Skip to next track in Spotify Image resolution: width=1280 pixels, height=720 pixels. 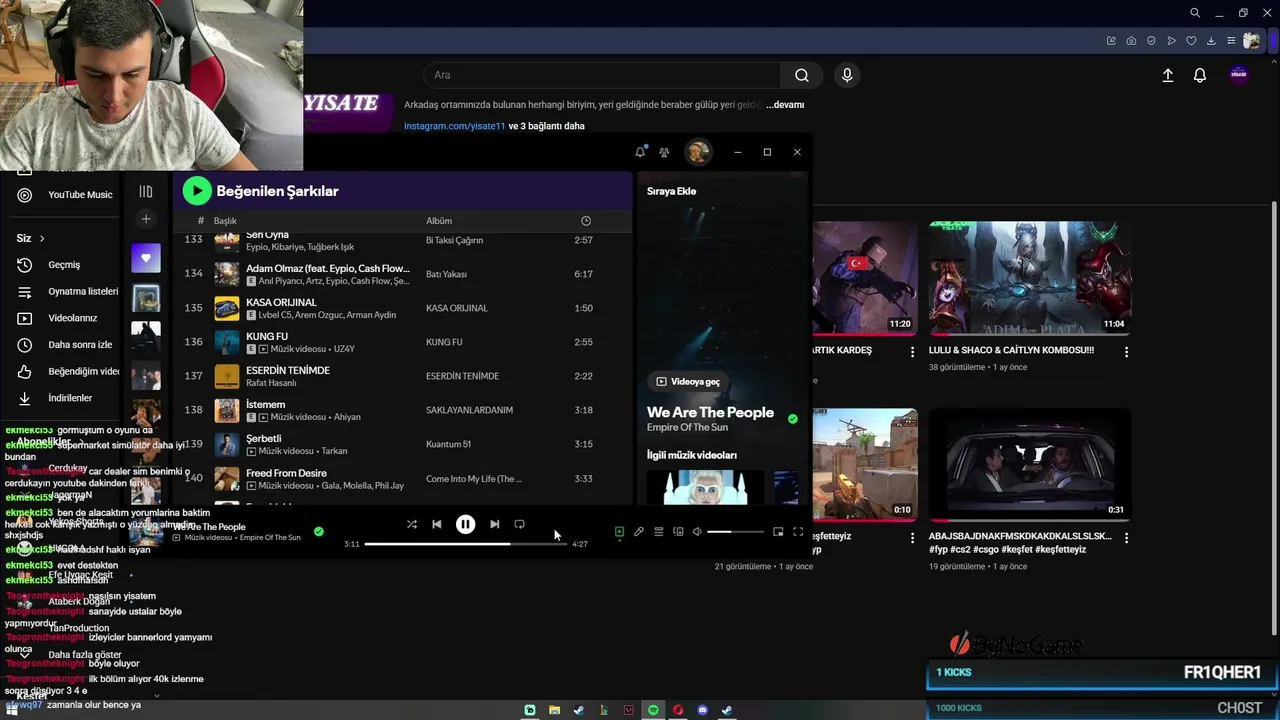[x=494, y=524]
